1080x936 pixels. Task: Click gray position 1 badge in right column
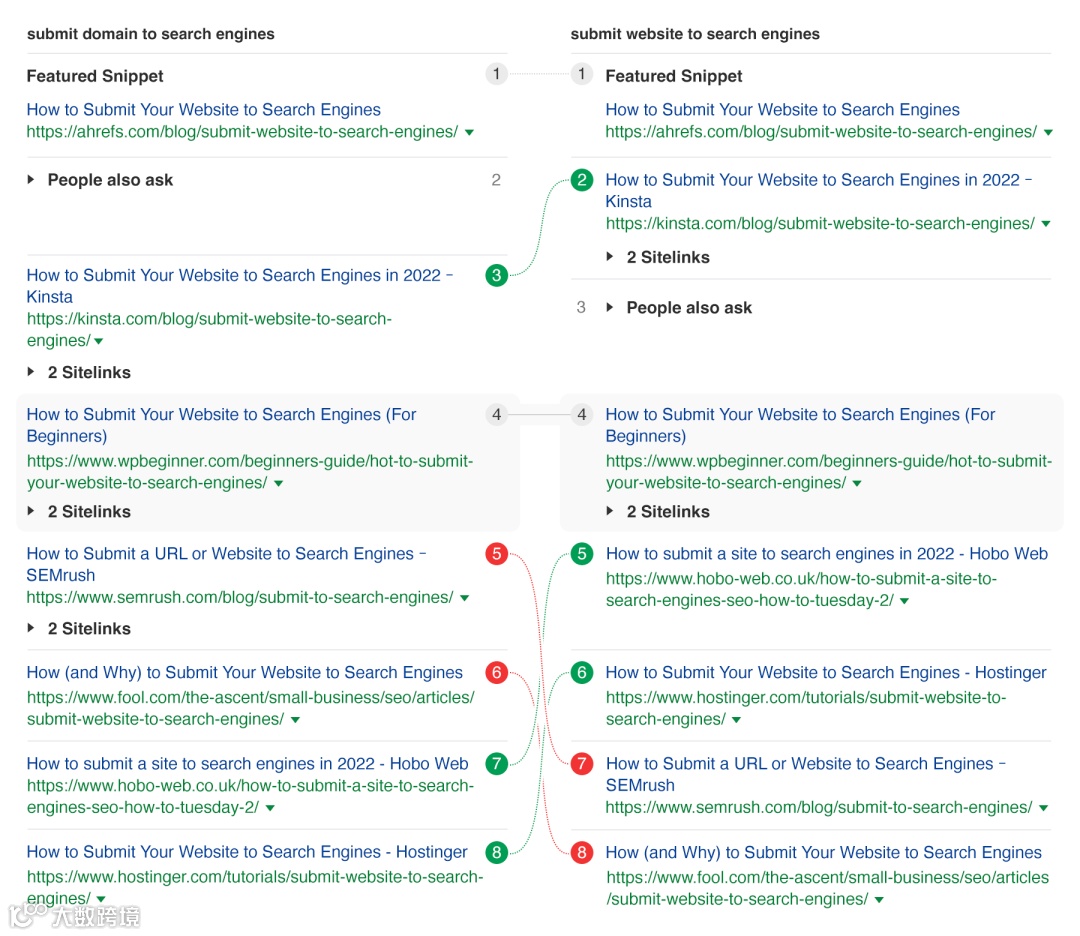(x=582, y=74)
